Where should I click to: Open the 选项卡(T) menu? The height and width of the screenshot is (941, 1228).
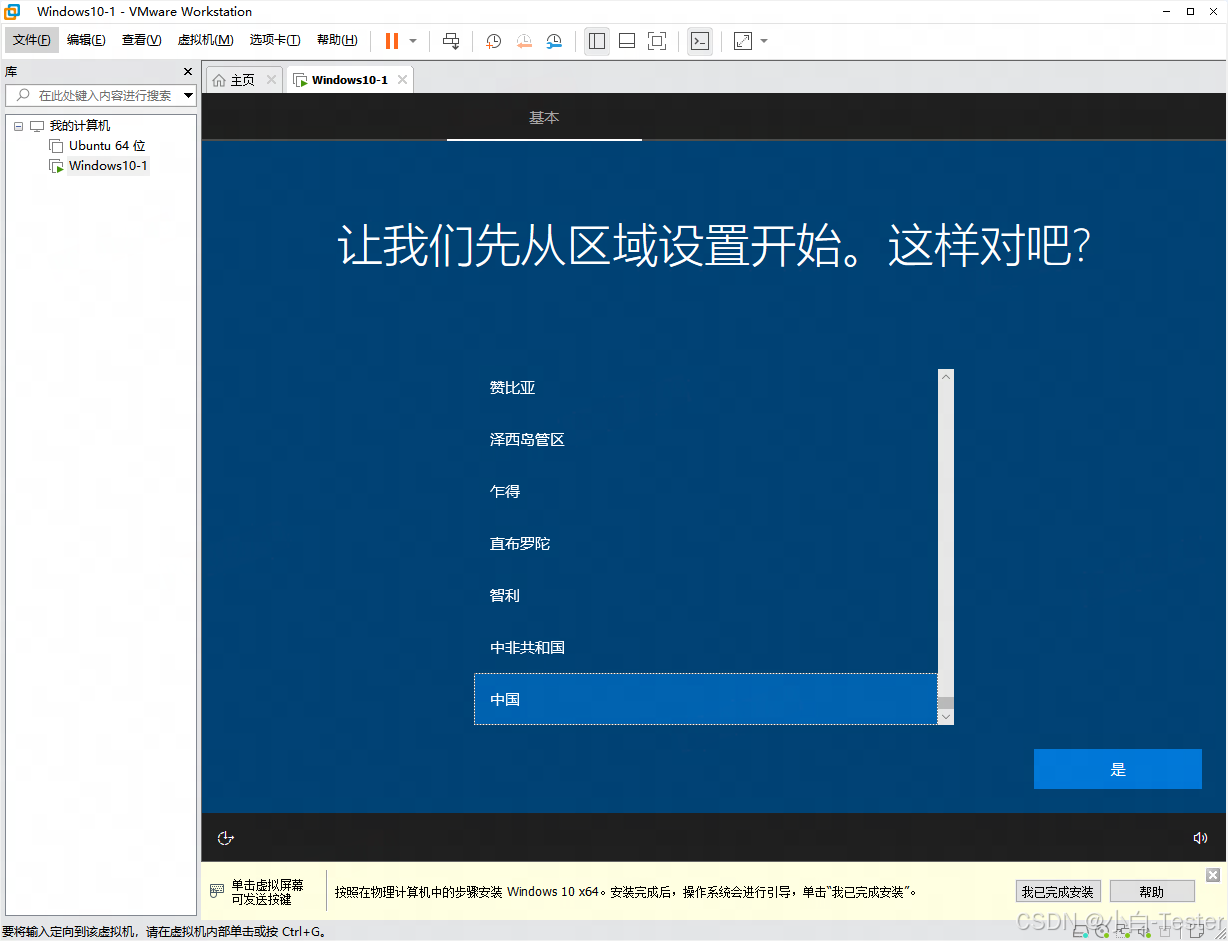pos(275,40)
